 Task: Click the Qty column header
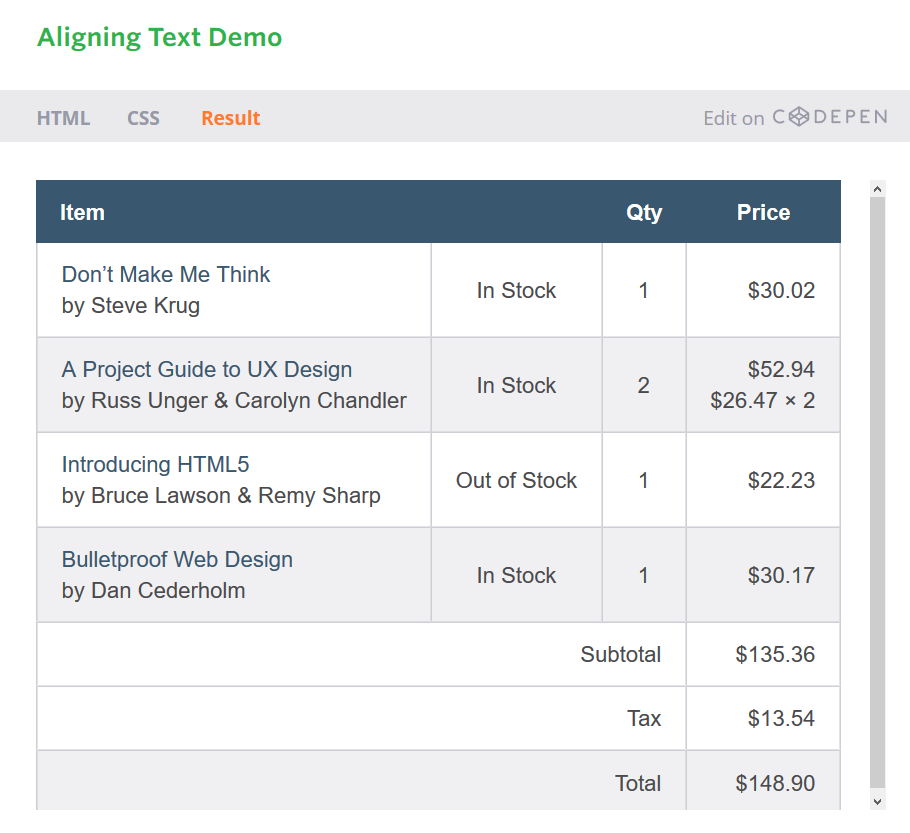[x=644, y=212]
